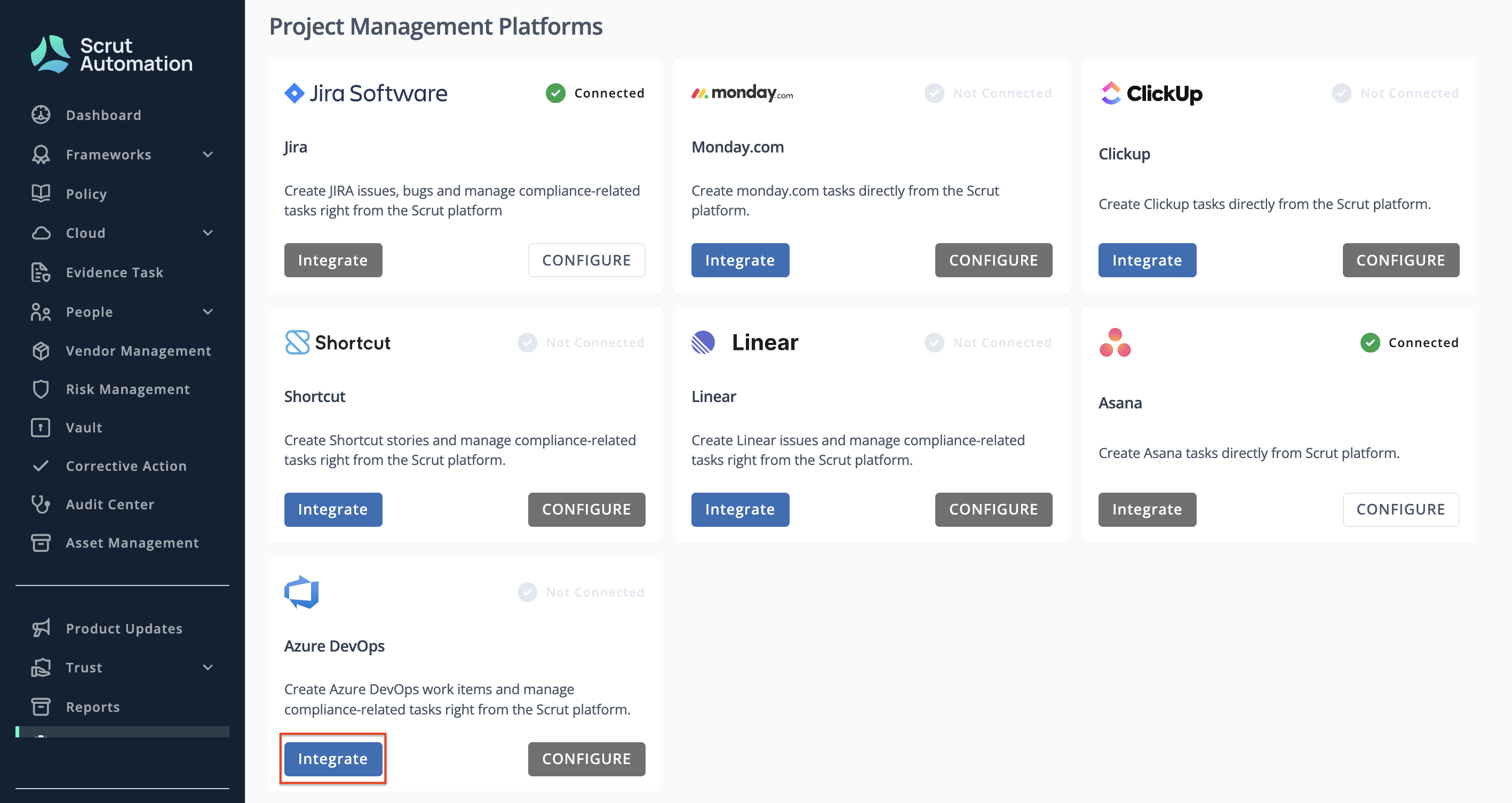Screen dimensions: 1512x803
Task: Open Risk Management section
Action: coord(128,389)
